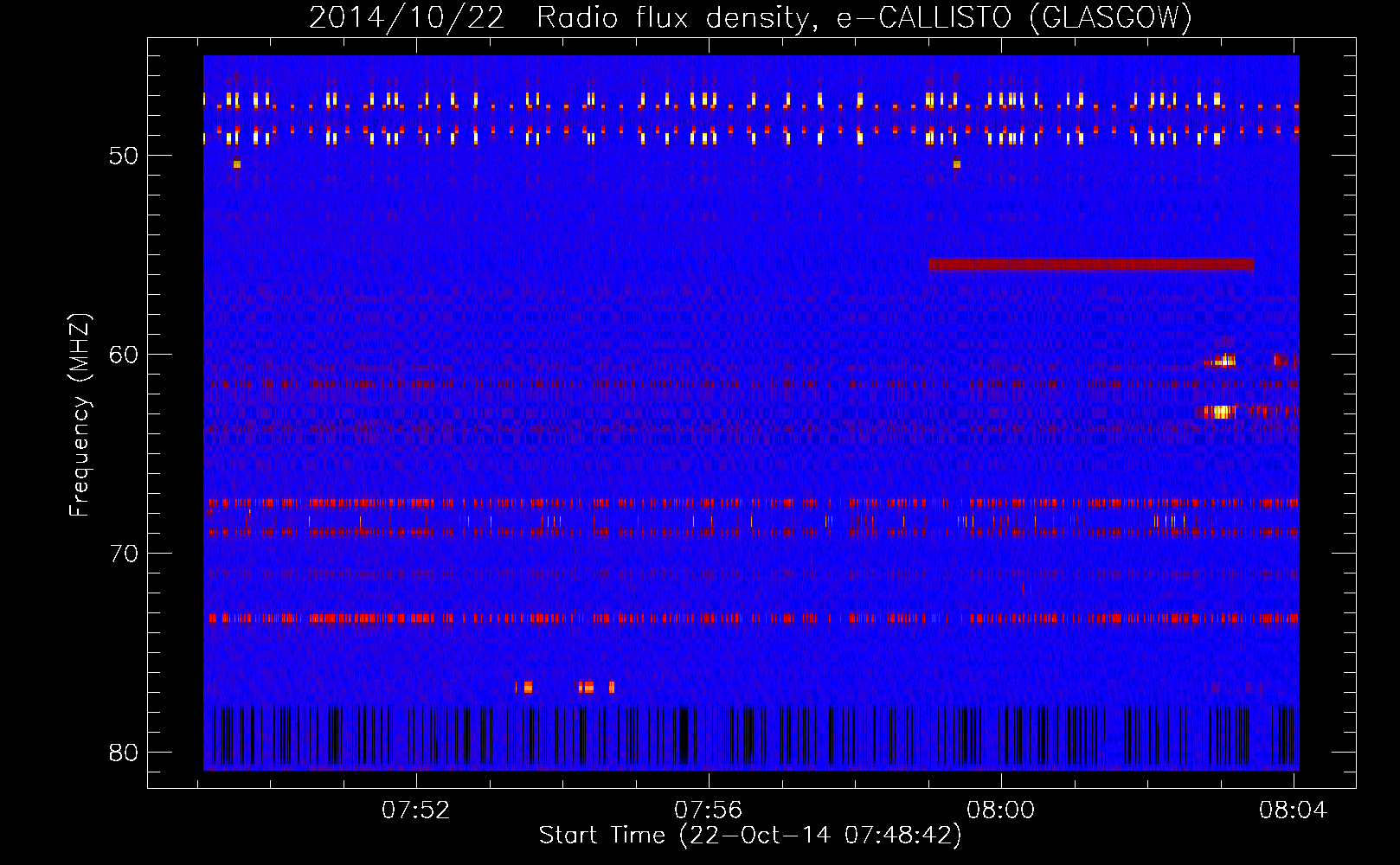Click the "08:00" time tick label

(1000, 811)
